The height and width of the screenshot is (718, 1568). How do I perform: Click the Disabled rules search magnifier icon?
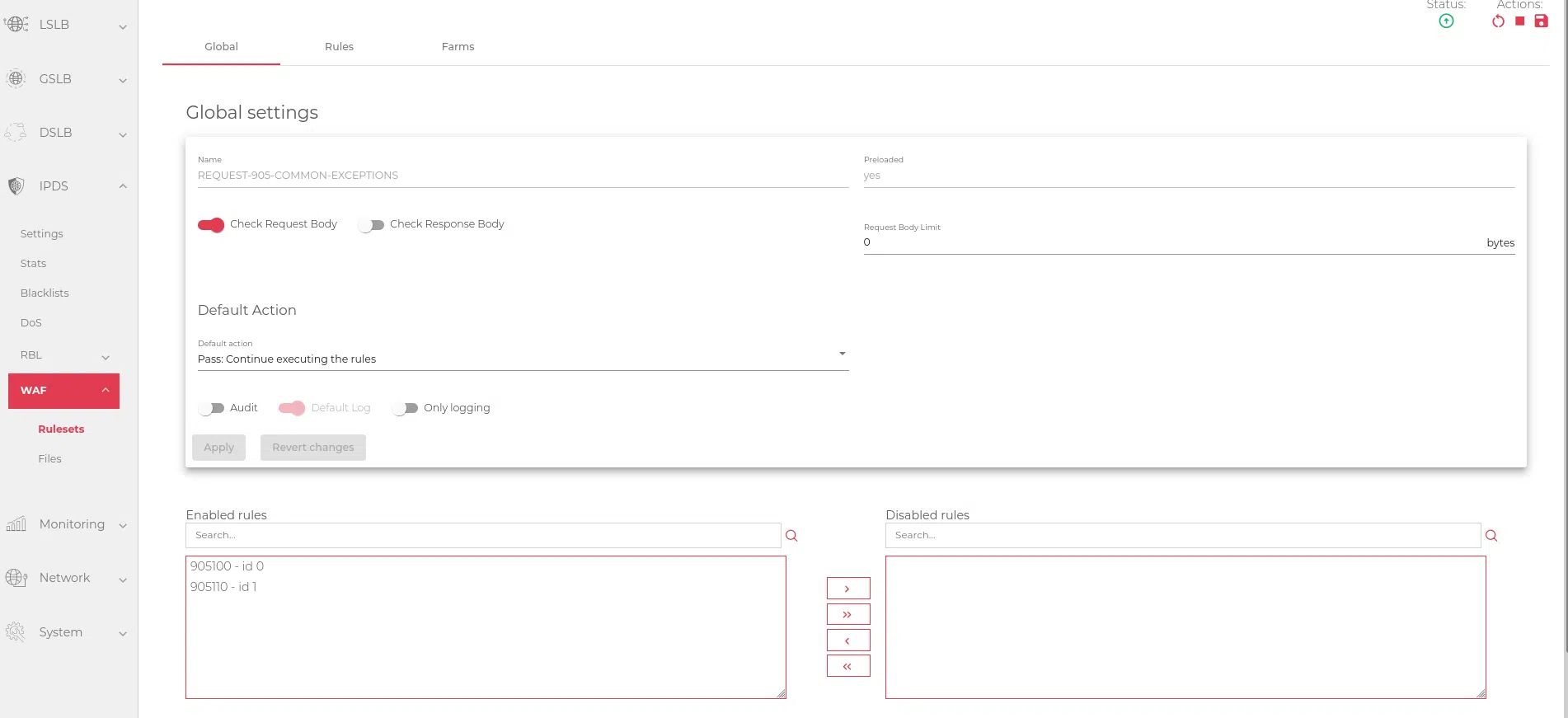[x=1491, y=536]
